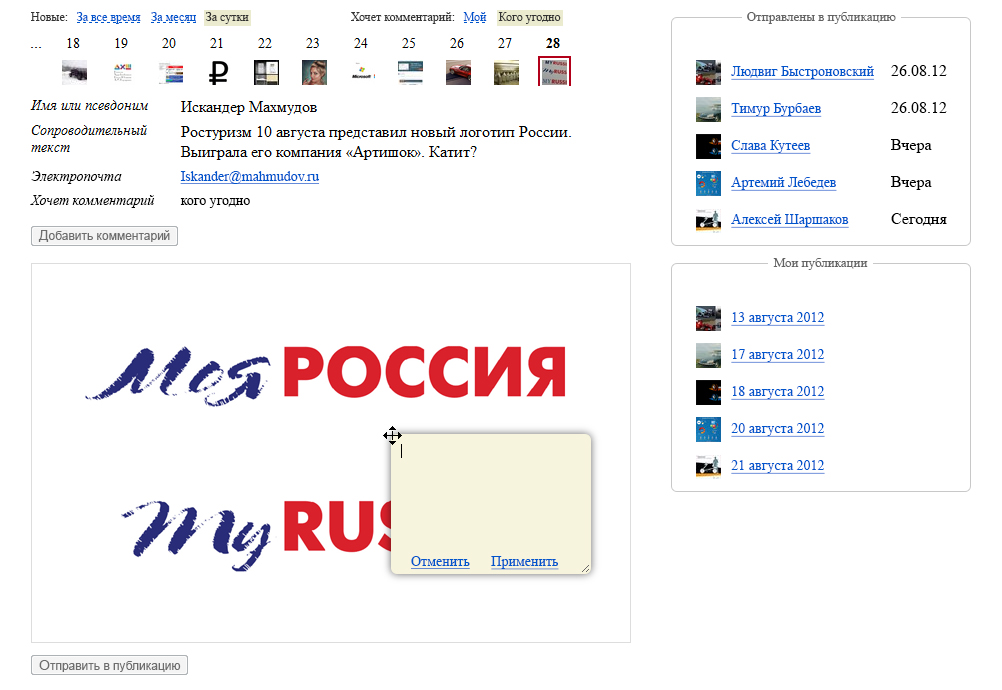Click inside the comment text area
1002x690 pixels.
pos(490,490)
